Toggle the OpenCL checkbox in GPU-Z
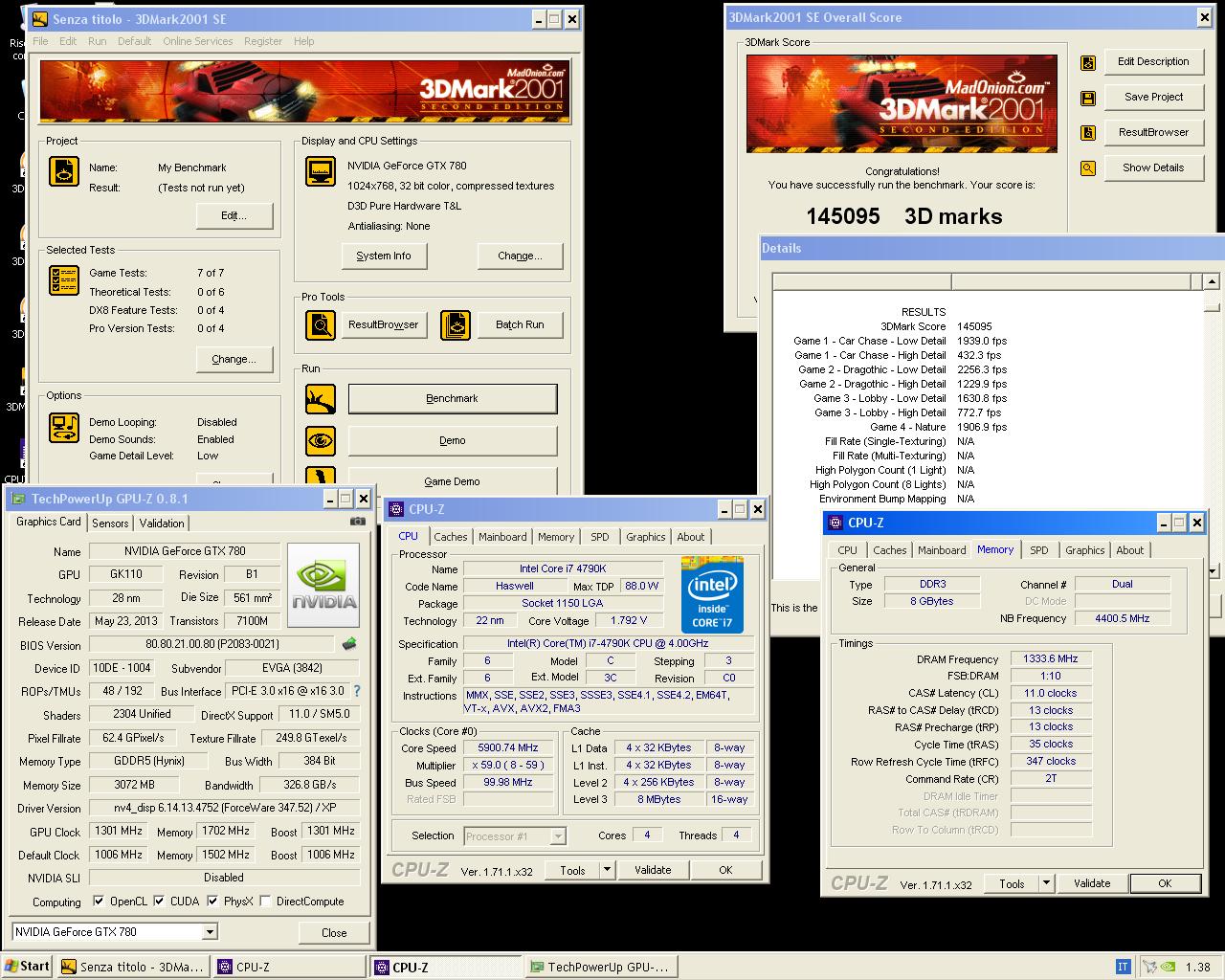The height and width of the screenshot is (980, 1225). click(x=99, y=901)
